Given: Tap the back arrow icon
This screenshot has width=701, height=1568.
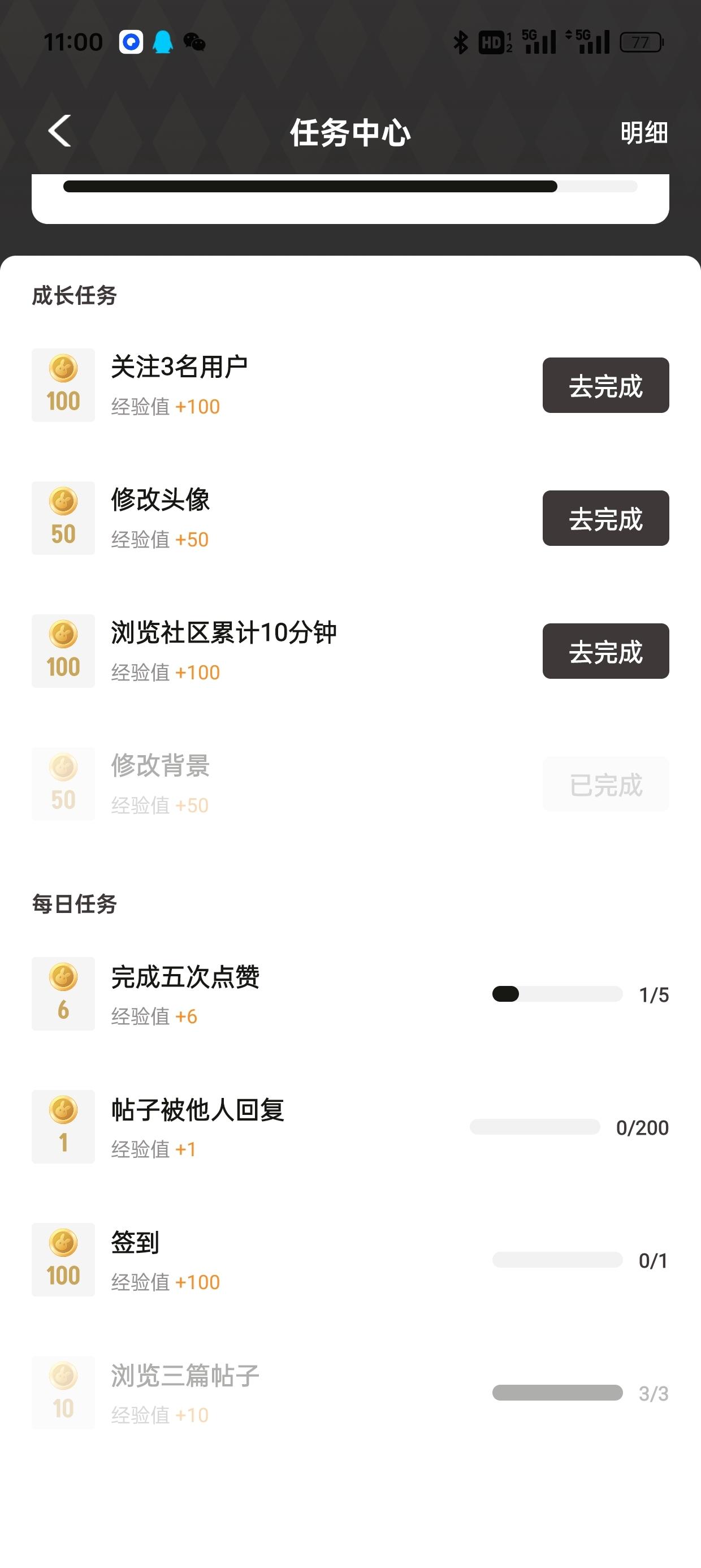Looking at the screenshot, I should (x=59, y=131).
